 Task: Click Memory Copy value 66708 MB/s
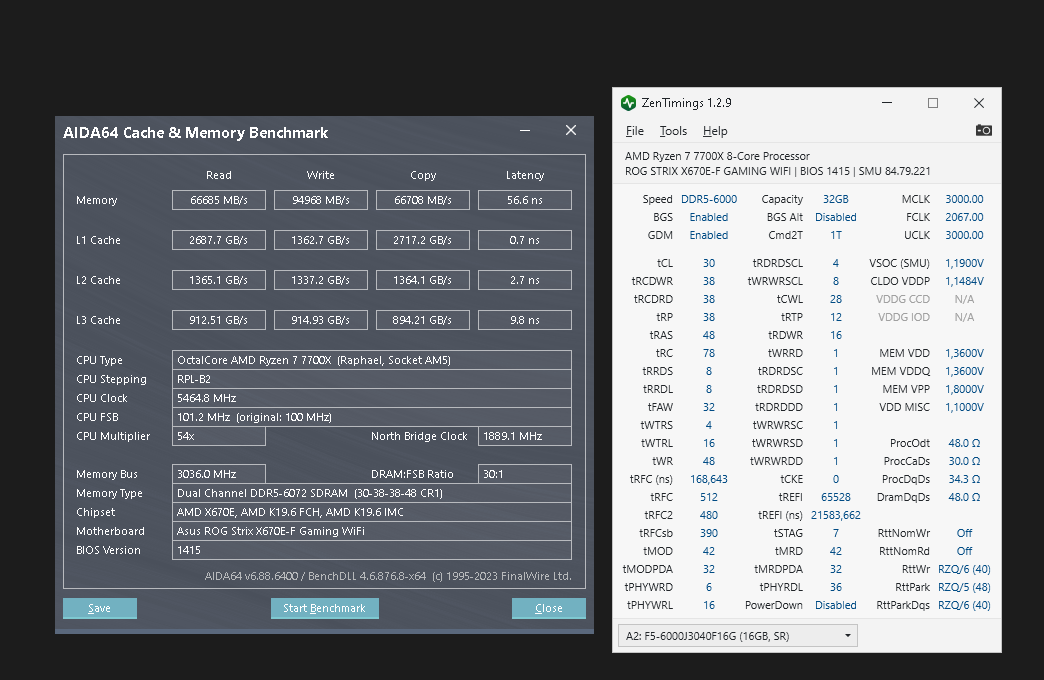tap(423, 200)
